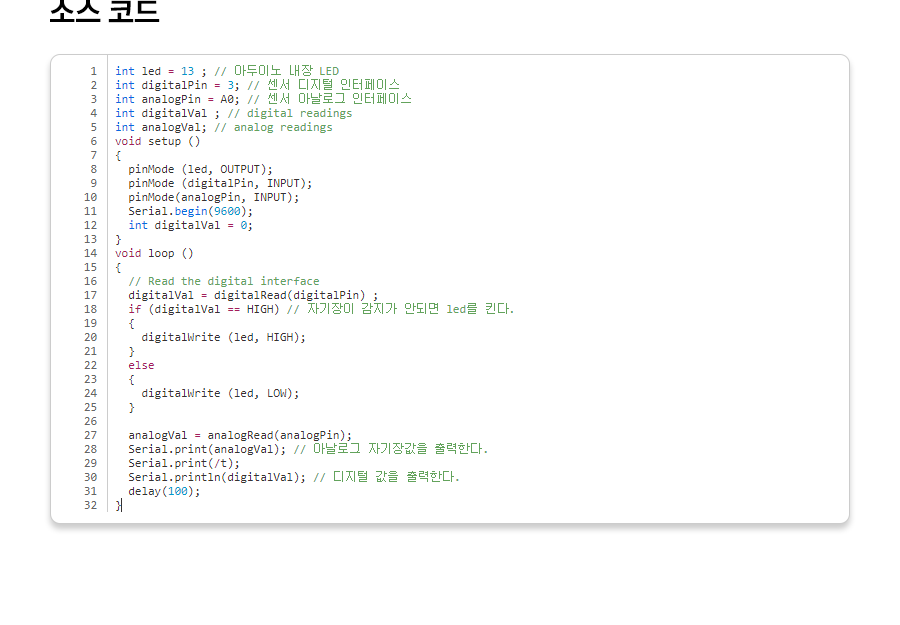Place cursor on 'int led = 13' line
The width and height of the screenshot is (900, 625).
click(160, 71)
